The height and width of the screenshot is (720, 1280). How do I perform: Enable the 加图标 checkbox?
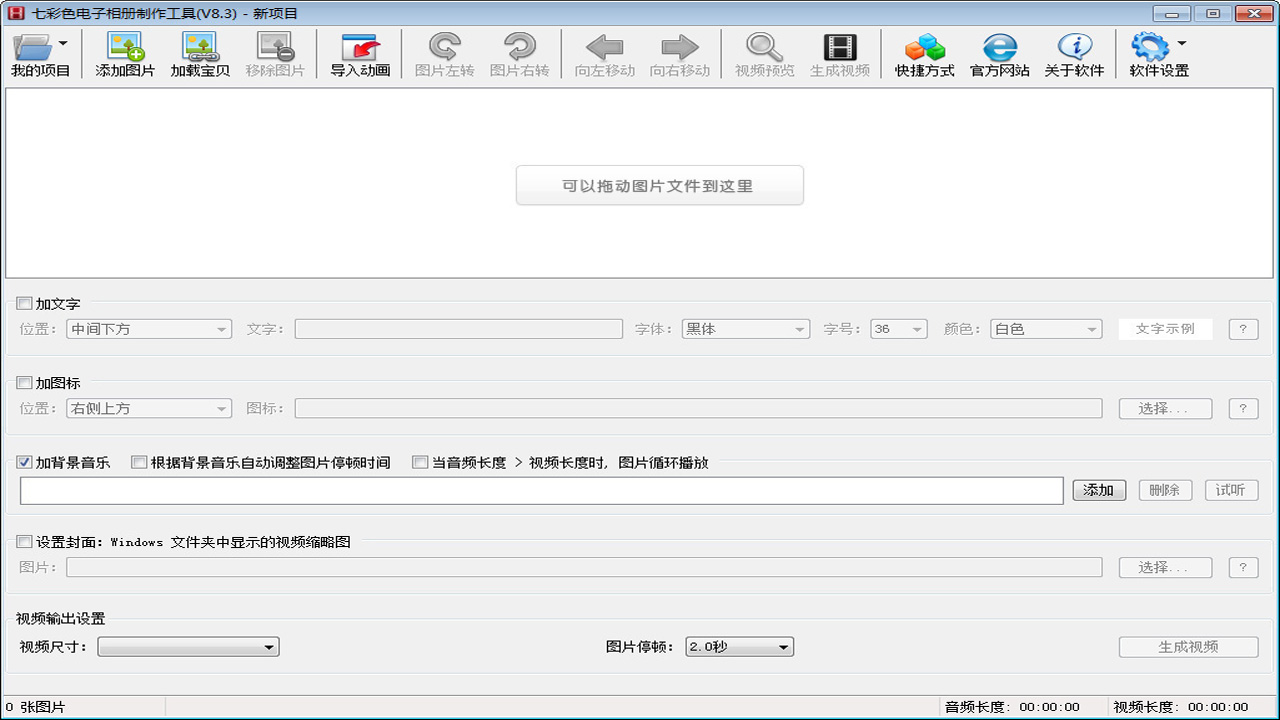(25, 383)
